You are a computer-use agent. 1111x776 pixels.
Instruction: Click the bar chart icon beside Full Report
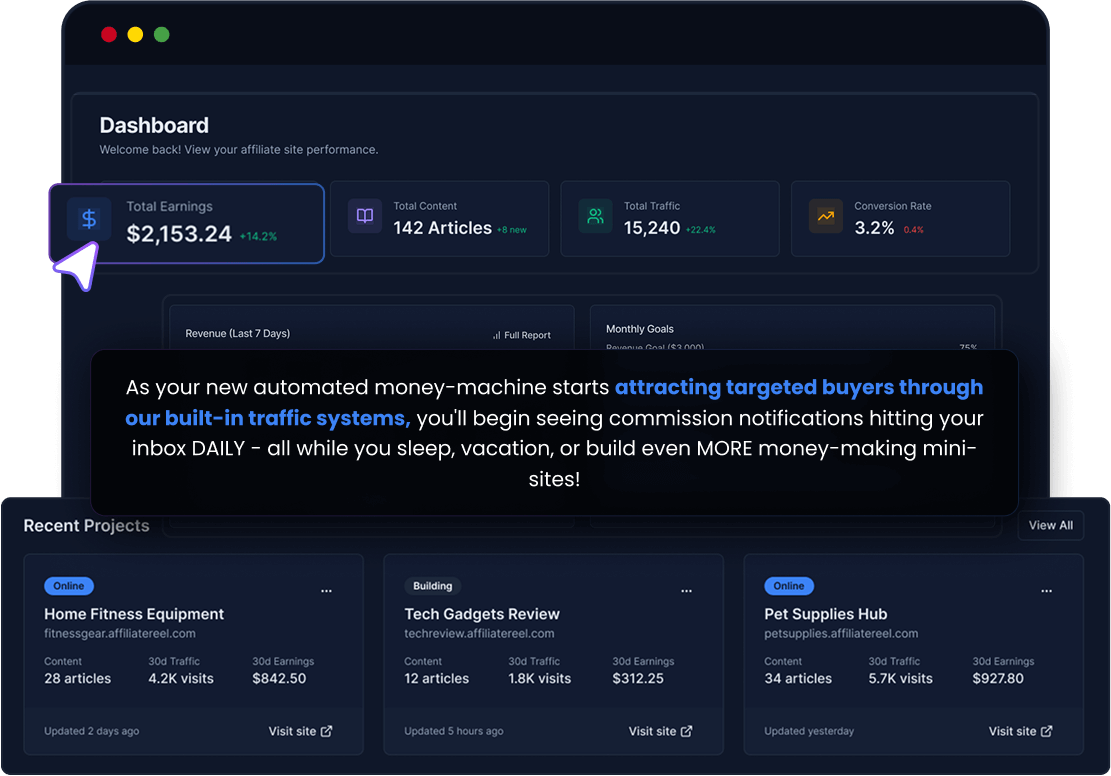(496, 335)
